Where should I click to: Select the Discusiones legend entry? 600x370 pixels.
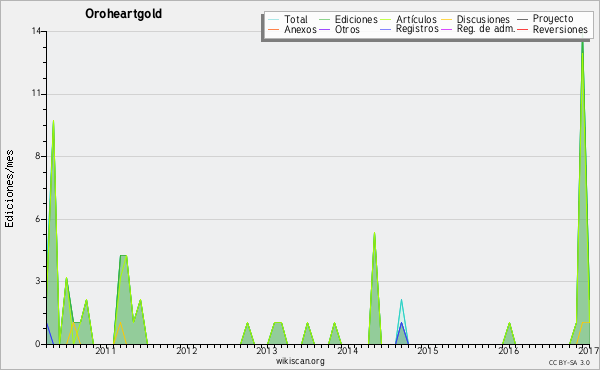[x=483, y=19]
